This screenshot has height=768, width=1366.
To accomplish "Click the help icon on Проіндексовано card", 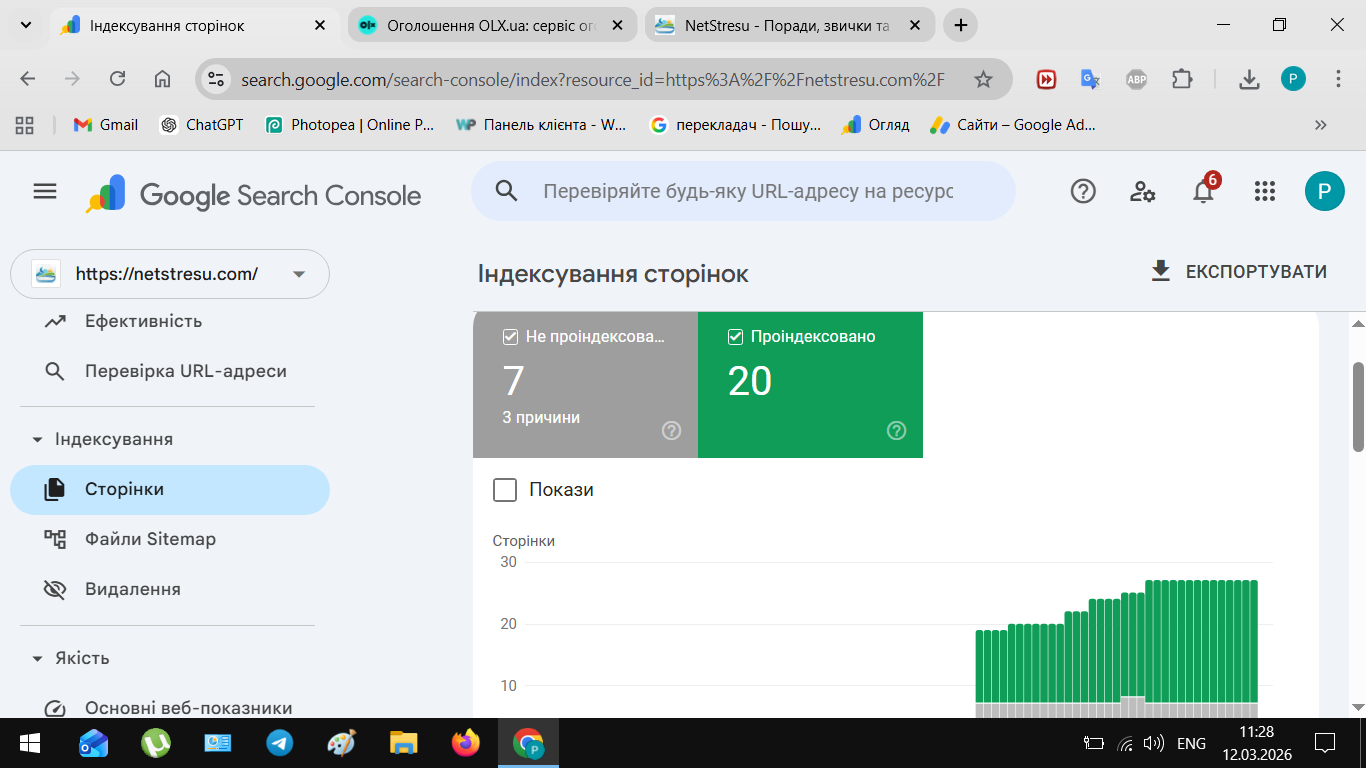I will coord(897,431).
